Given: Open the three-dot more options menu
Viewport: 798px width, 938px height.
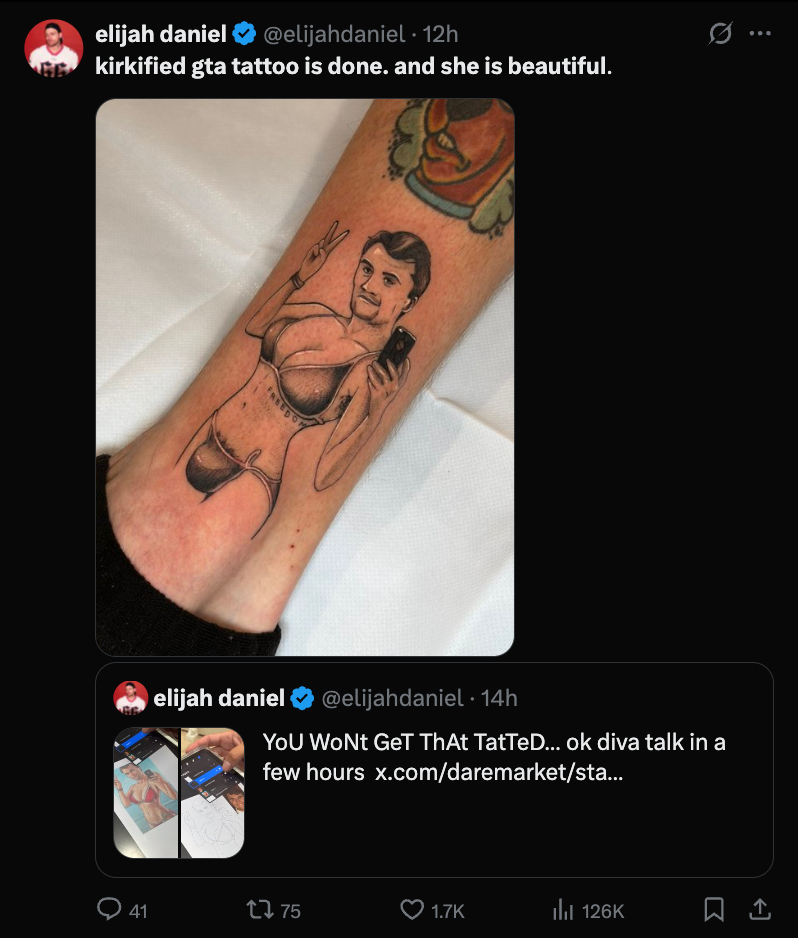Looking at the screenshot, I should [x=761, y=34].
